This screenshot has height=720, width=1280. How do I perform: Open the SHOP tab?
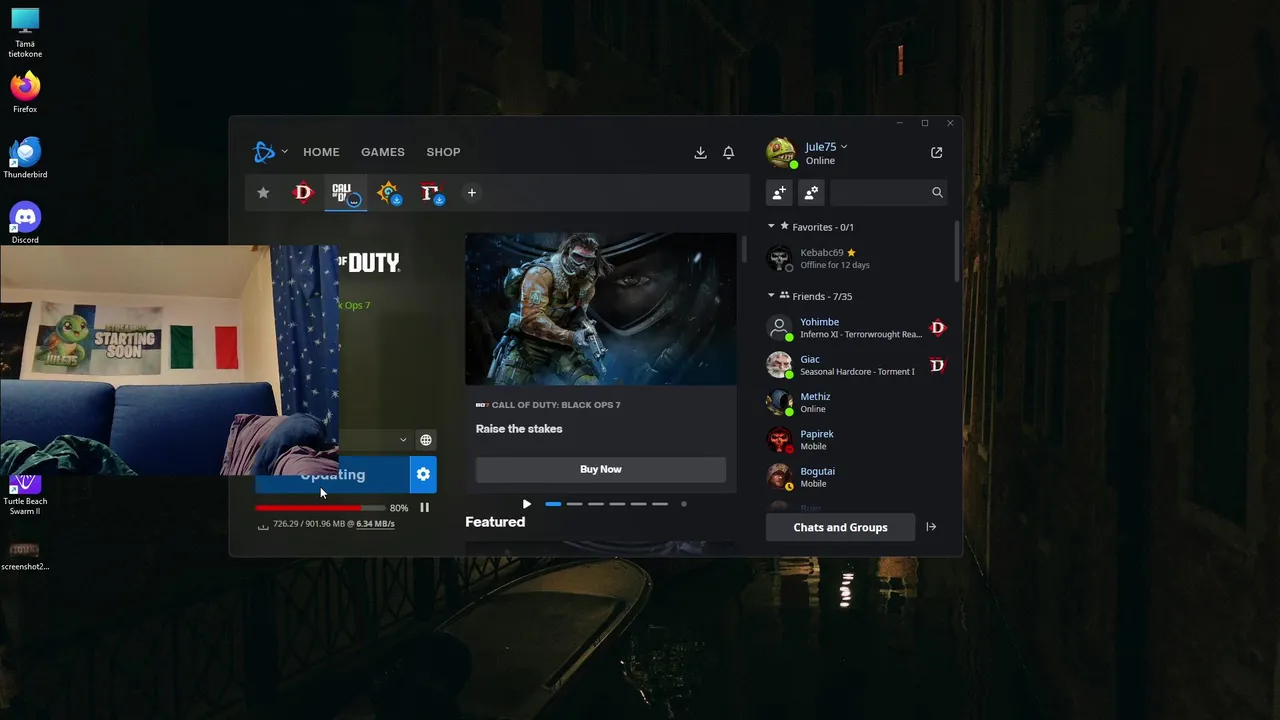[443, 152]
